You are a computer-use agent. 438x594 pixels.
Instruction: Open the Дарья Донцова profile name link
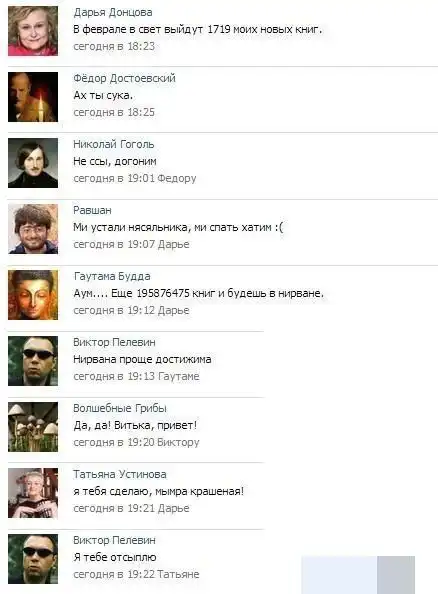(x=113, y=13)
